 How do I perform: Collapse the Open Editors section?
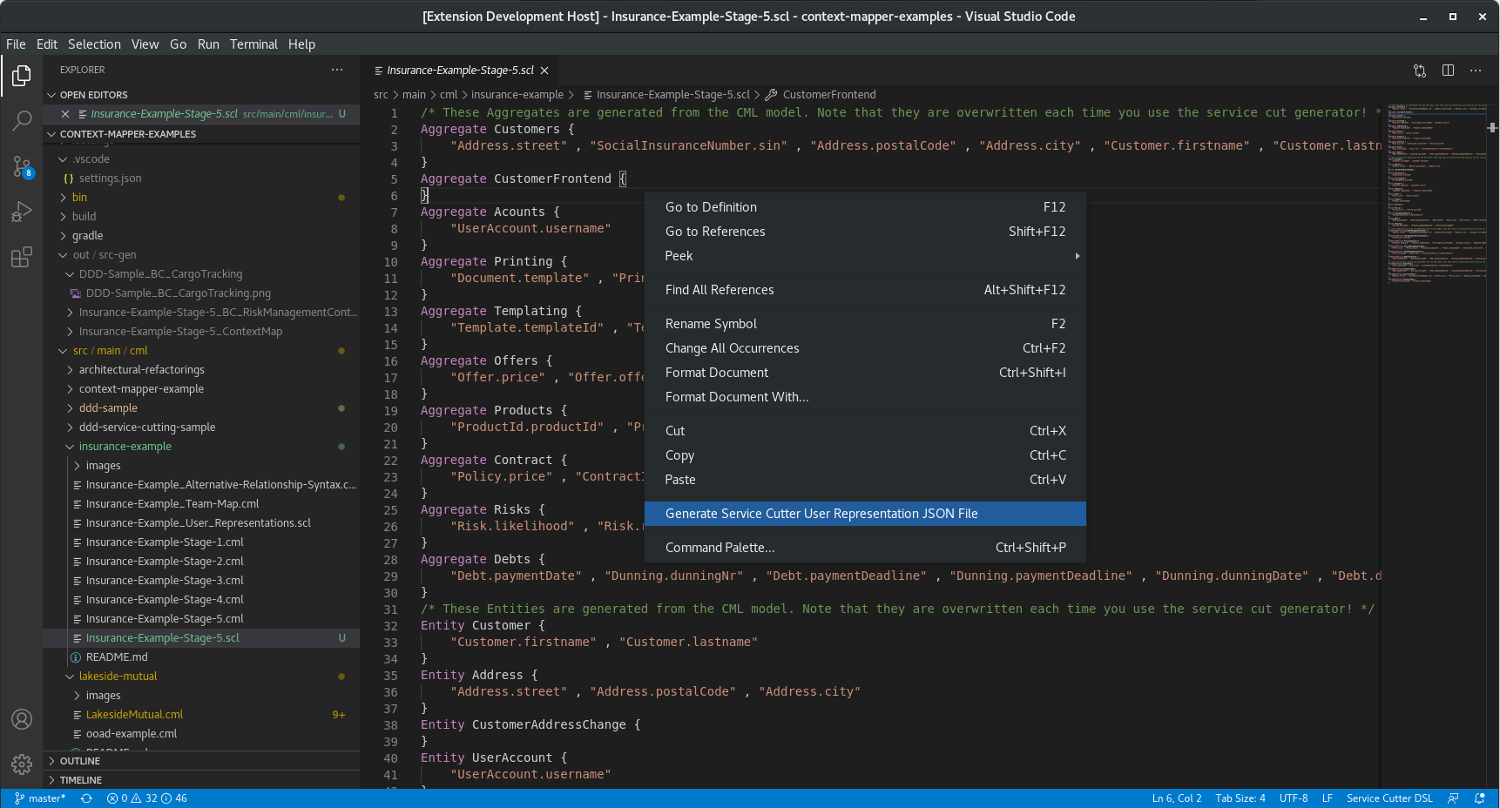[201, 95]
